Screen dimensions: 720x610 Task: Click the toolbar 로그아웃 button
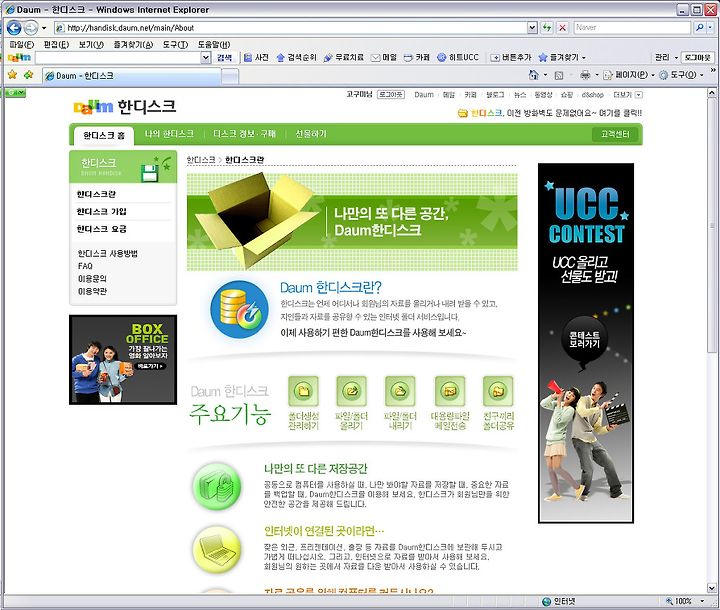[x=698, y=57]
